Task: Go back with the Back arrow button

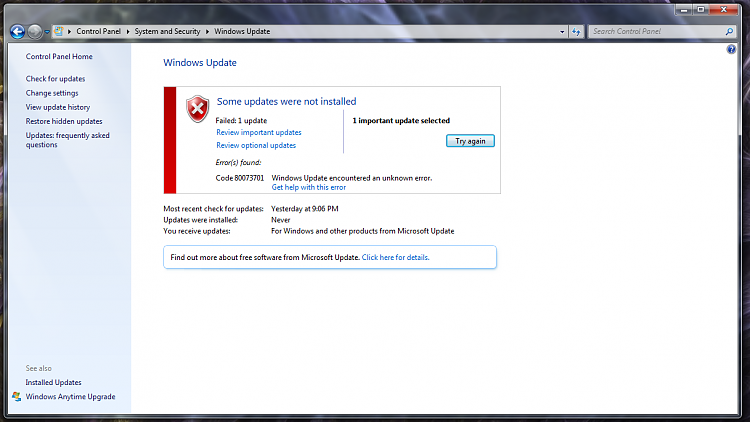Action: click(x=17, y=32)
